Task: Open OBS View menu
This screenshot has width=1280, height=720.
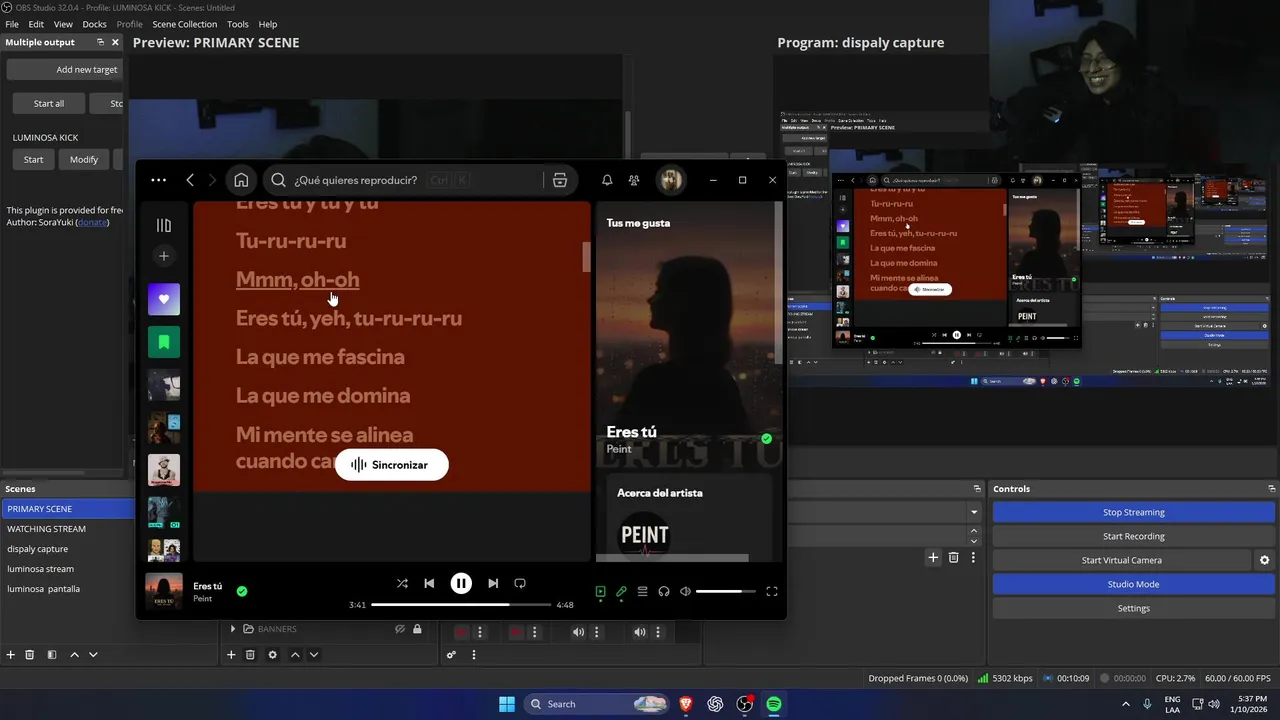Action: pyautogui.click(x=63, y=24)
